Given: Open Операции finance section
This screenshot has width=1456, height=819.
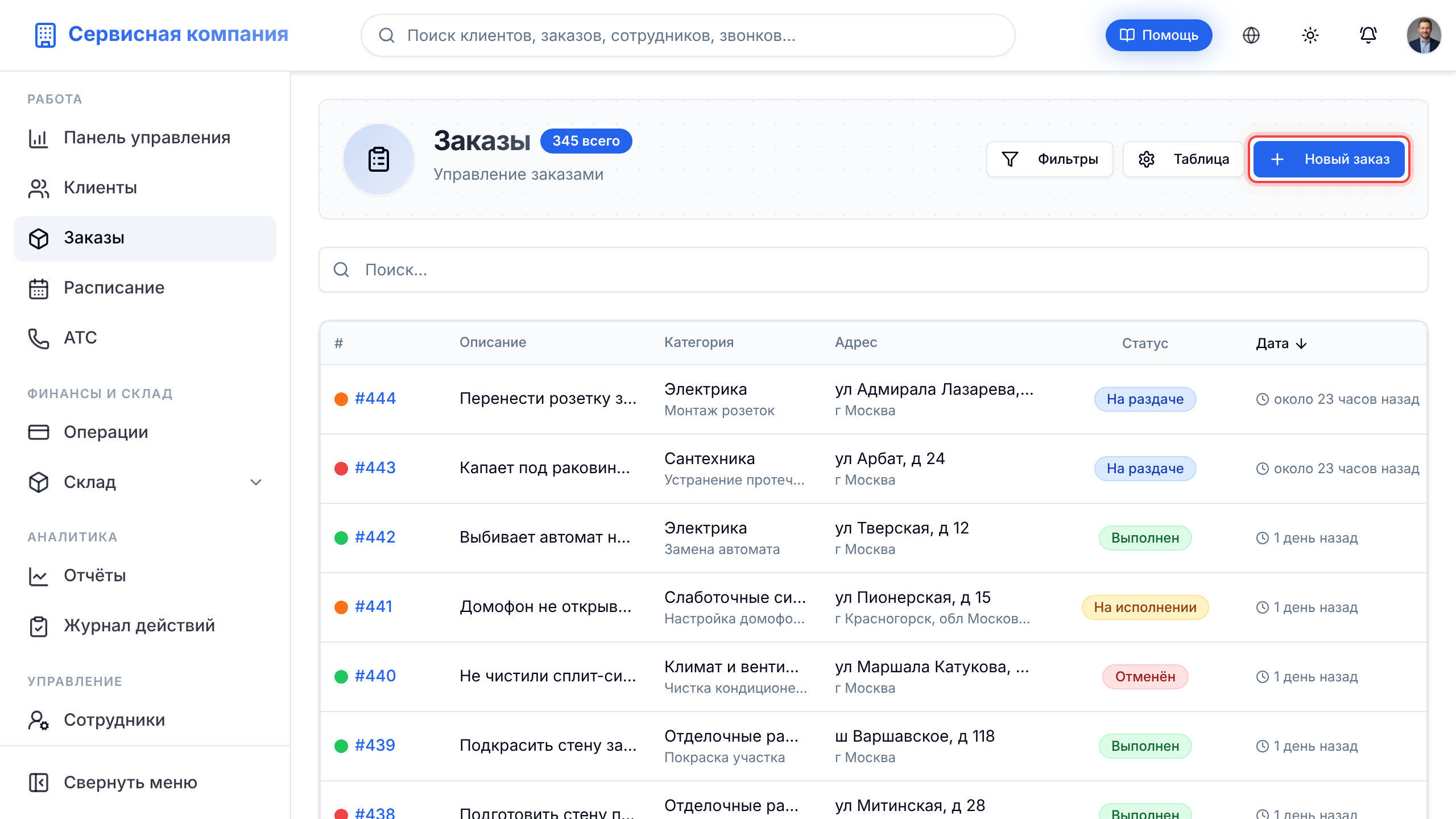Looking at the screenshot, I should pyautogui.click(x=145, y=432).
